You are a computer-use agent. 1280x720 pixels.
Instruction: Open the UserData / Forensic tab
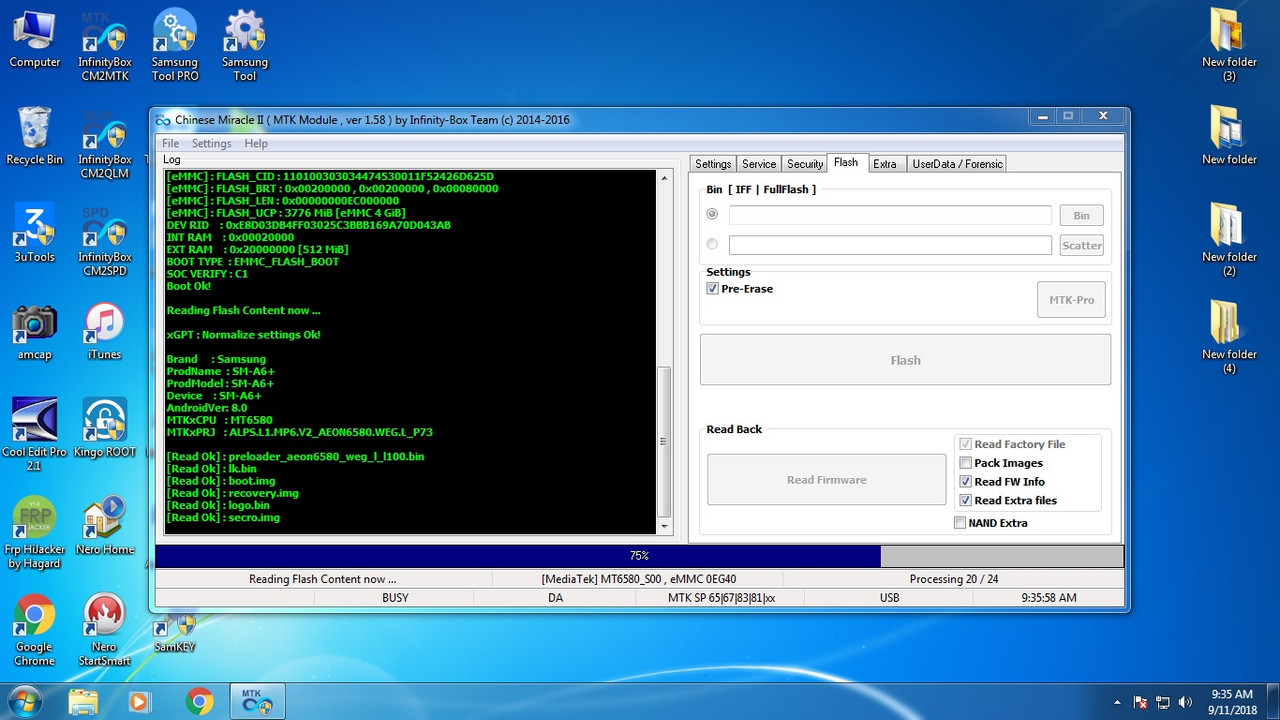pyautogui.click(x=956, y=164)
